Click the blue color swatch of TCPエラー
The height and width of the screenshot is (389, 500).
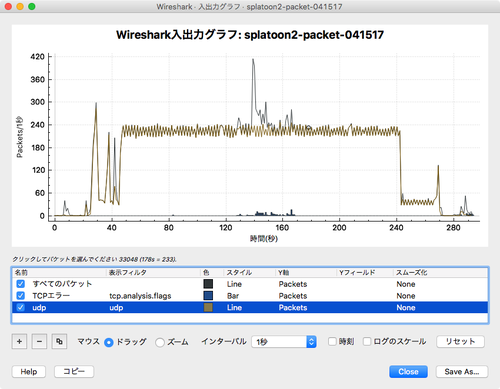pyautogui.click(x=208, y=296)
